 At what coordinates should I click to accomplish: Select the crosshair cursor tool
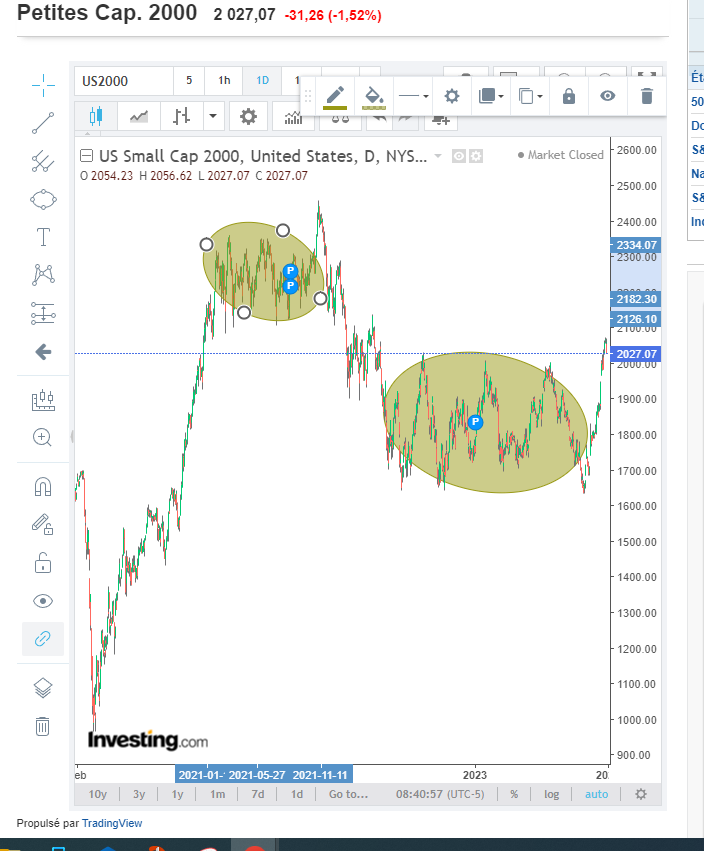click(x=43, y=85)
